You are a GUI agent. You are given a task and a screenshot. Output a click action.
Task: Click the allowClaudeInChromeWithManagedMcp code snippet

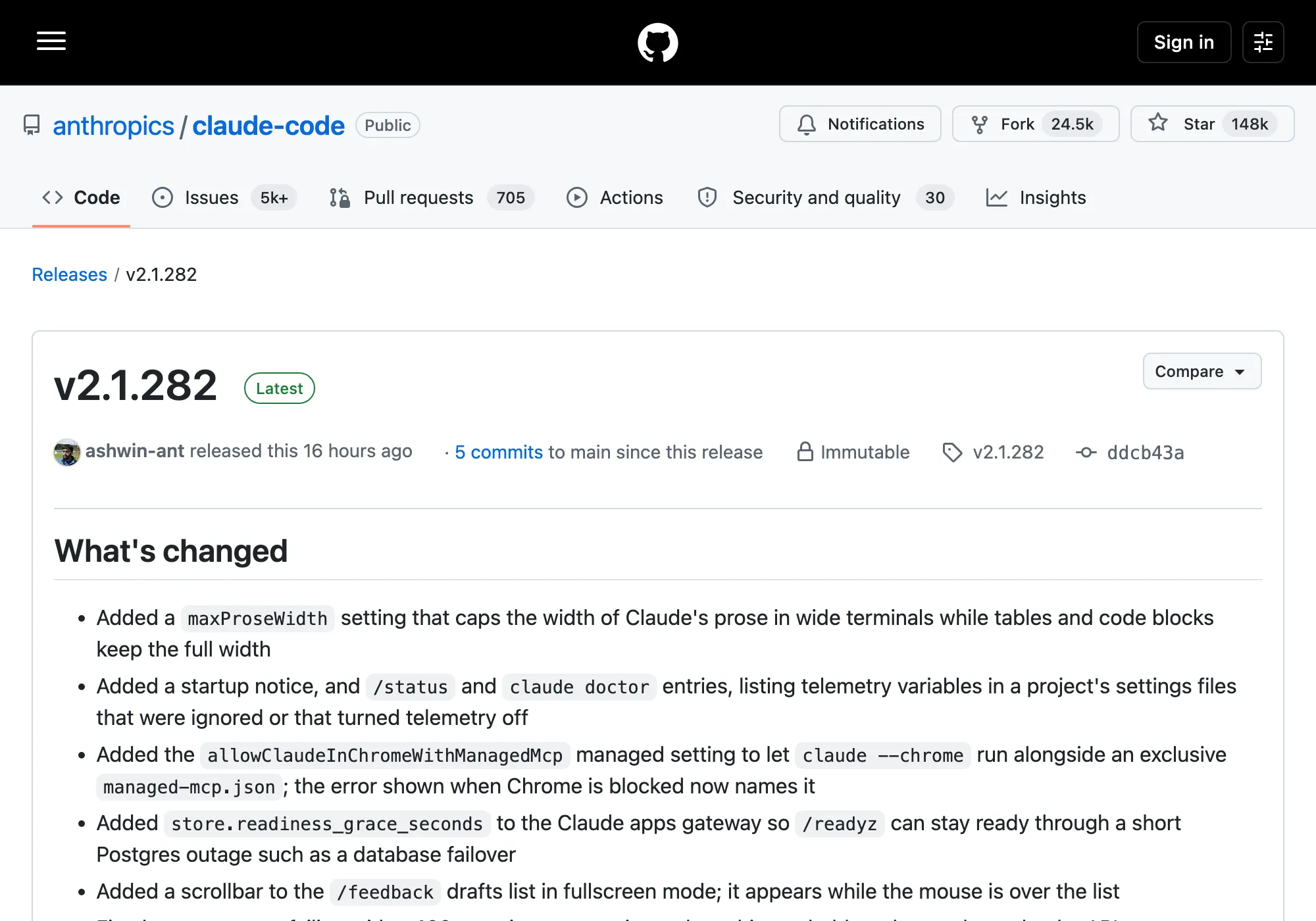pos(385,755)
